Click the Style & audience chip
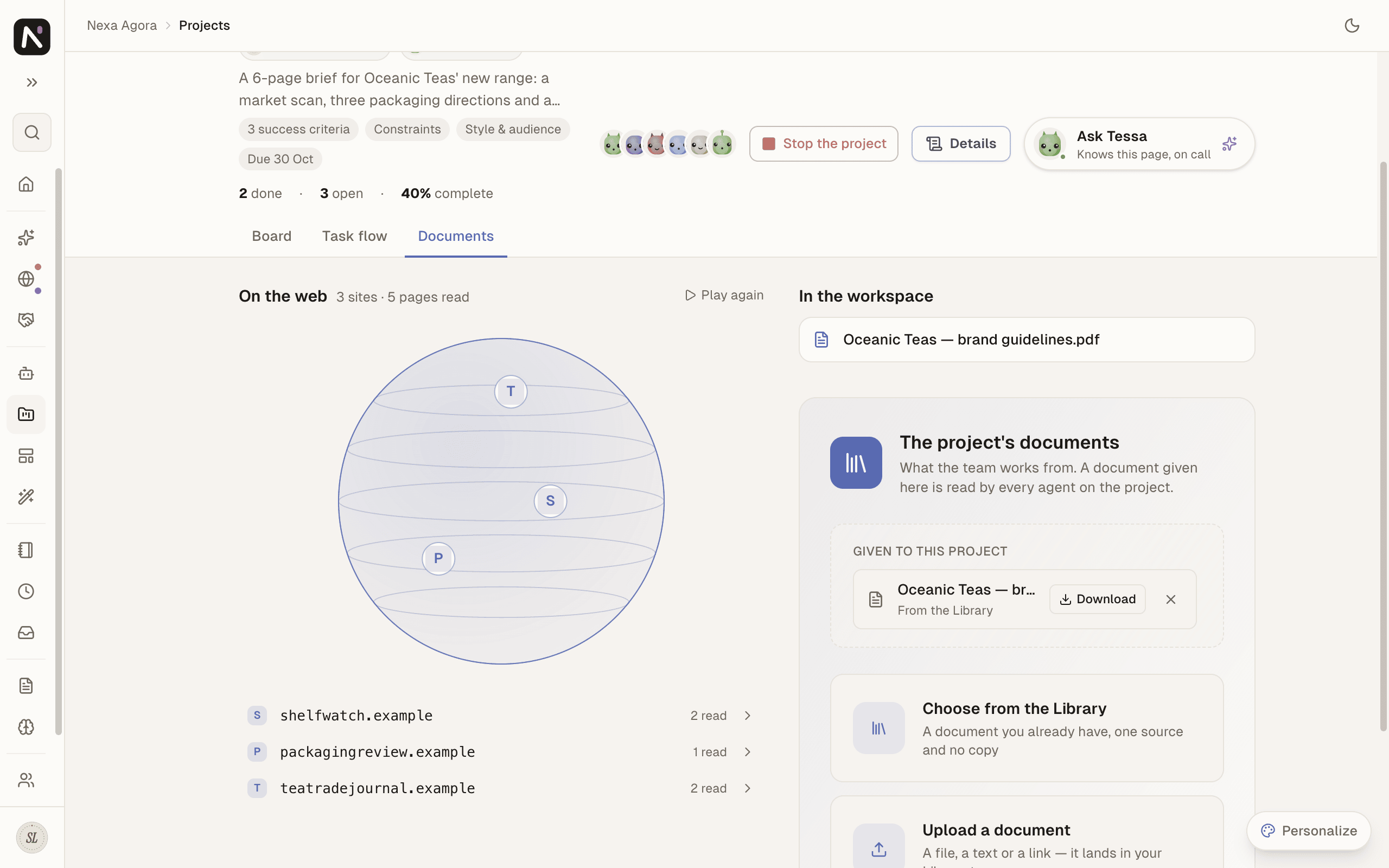The image size is (1389, 868). [513, 129]
